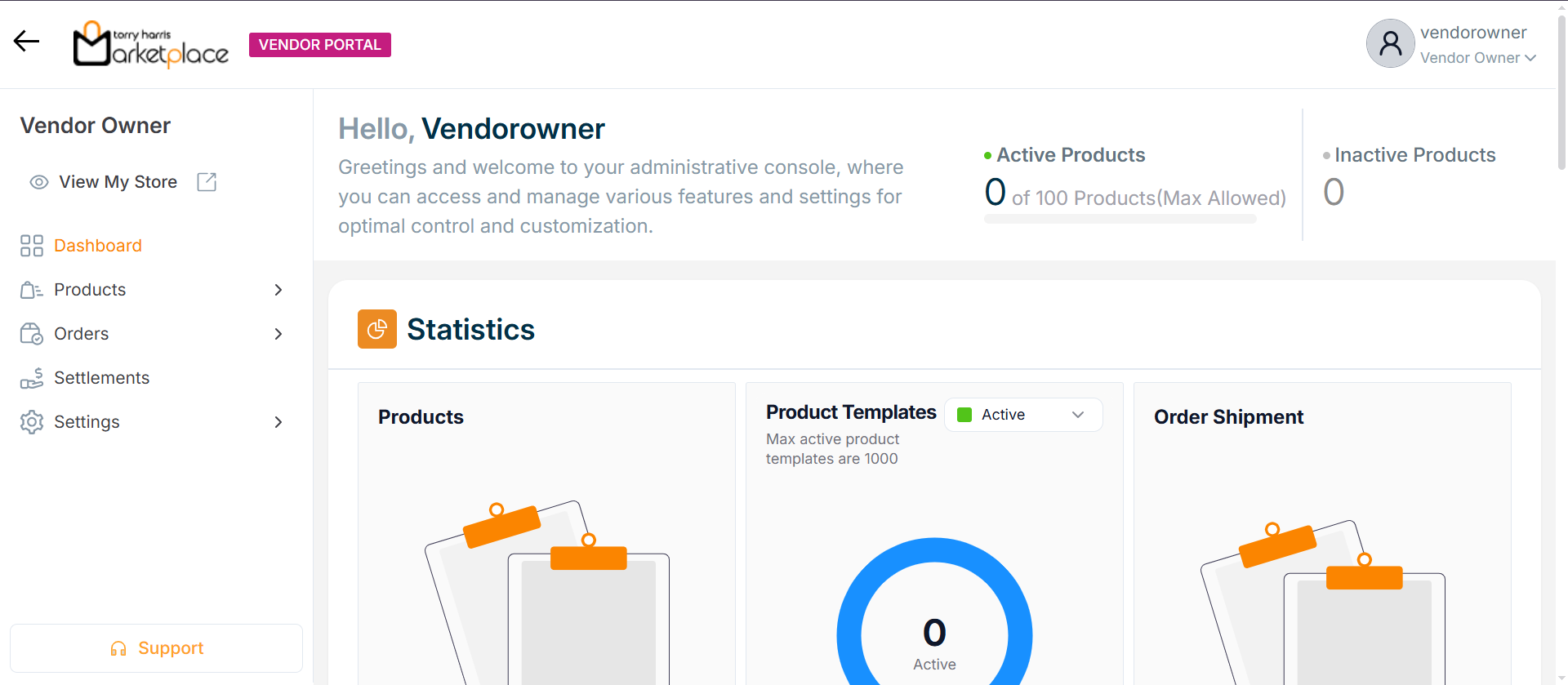Expand the Orders submenu arrow
The width and height of the screenshot is (1568, 685).
[278, 334]
